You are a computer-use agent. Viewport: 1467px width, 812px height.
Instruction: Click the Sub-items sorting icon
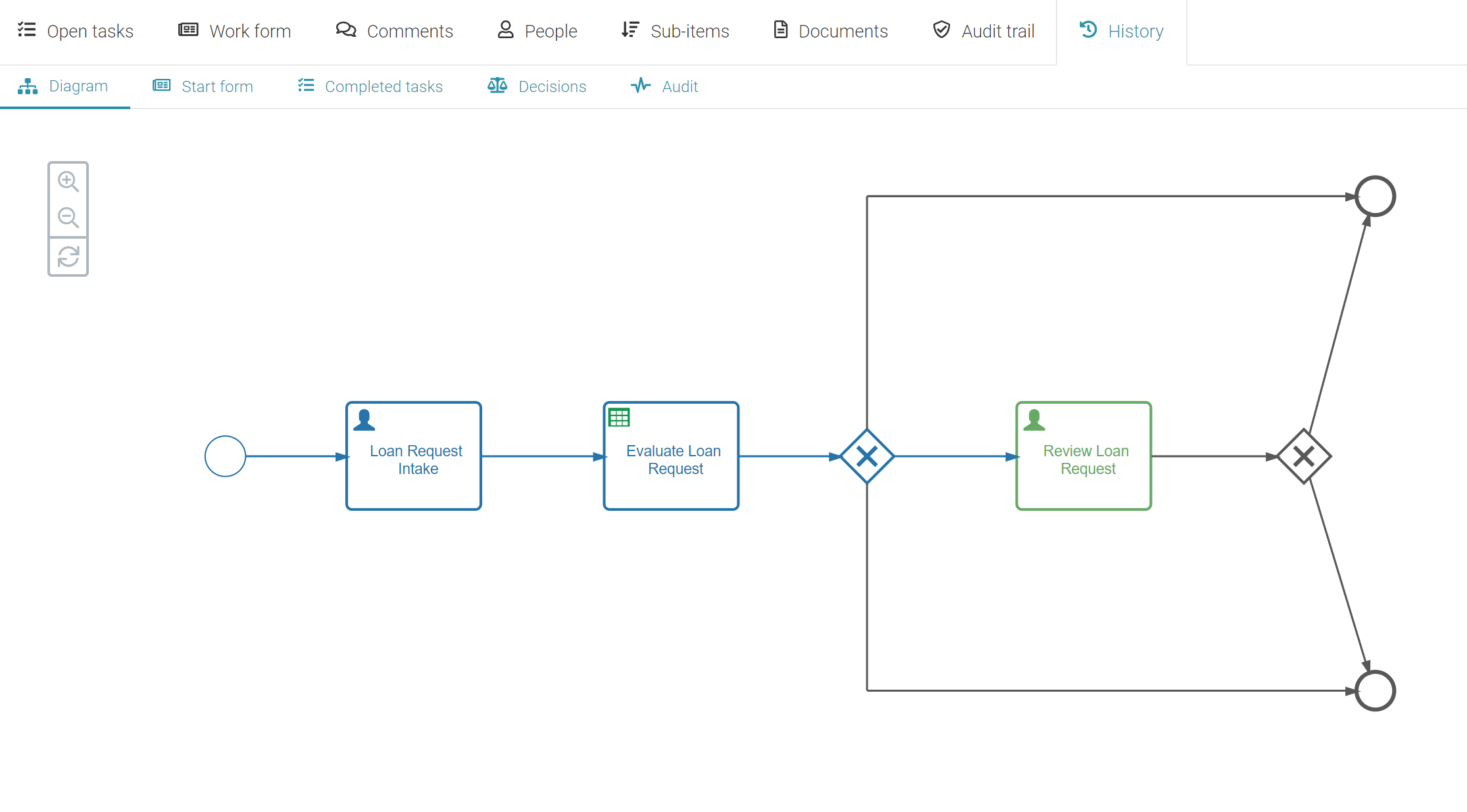[x=630, y=30]
